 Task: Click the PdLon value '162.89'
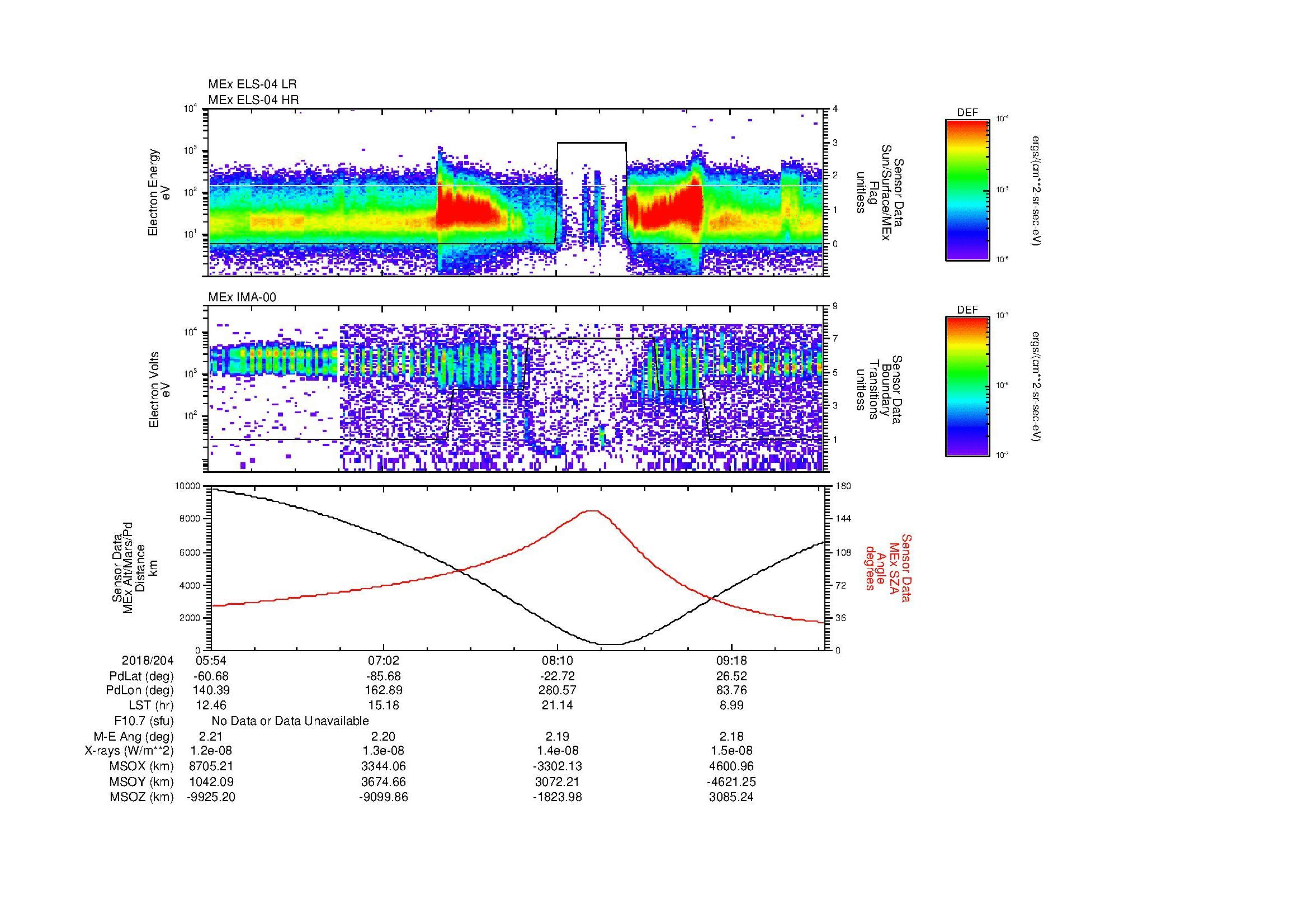(384, 690)
